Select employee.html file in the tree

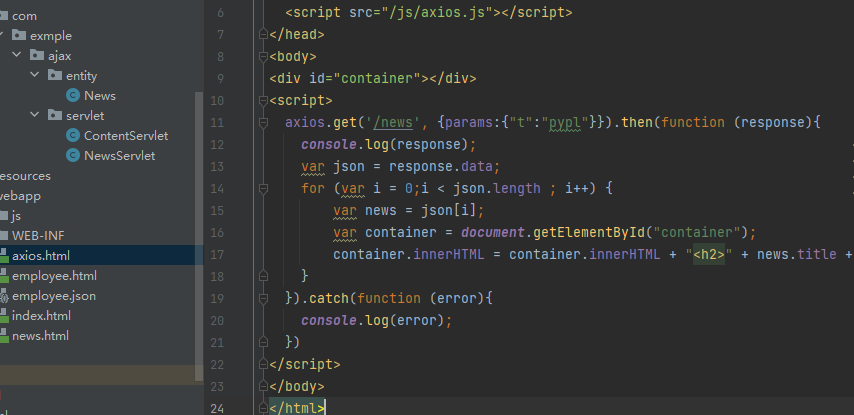pos(54,276)
